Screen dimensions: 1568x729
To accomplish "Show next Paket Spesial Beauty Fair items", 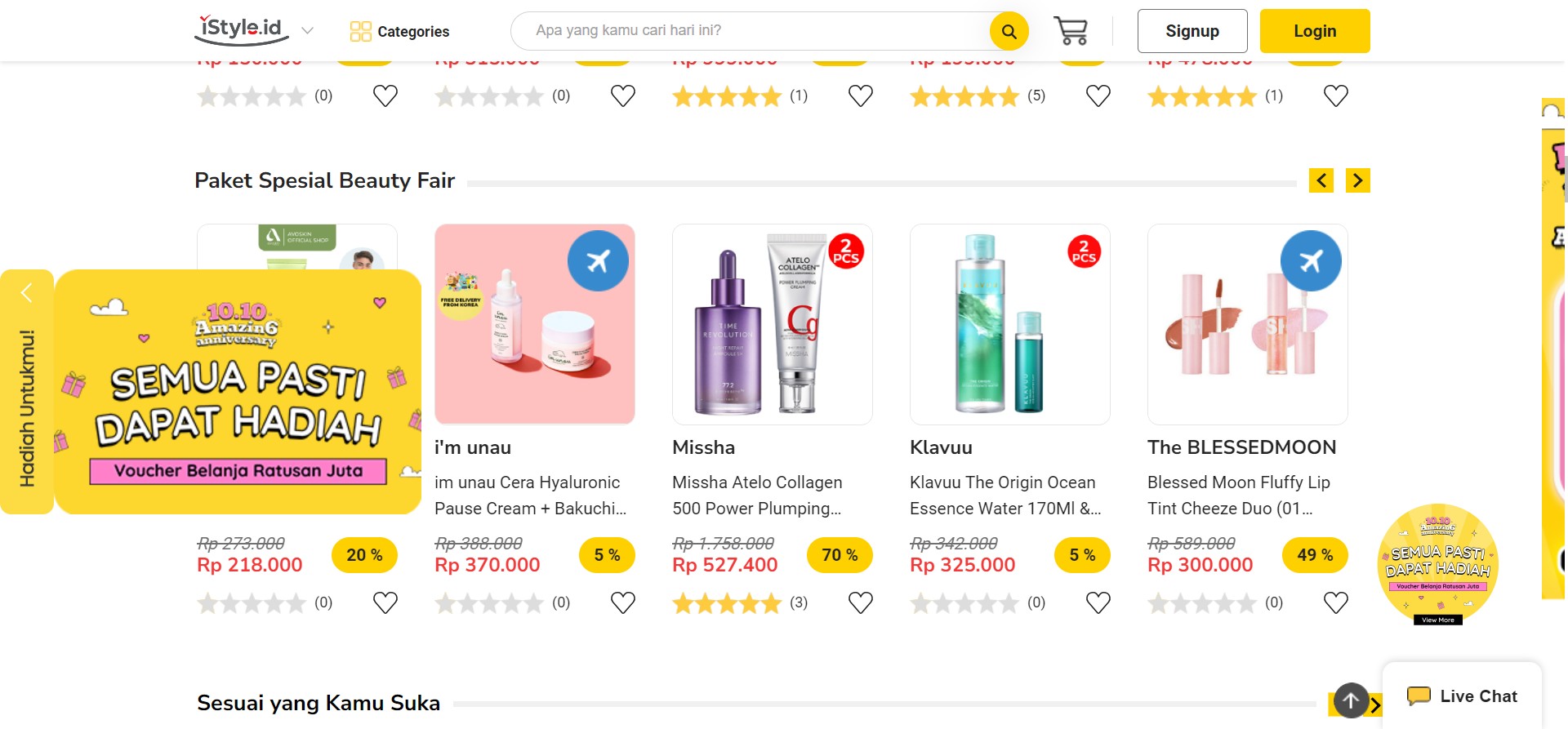I will click(x=1357, y=180).
